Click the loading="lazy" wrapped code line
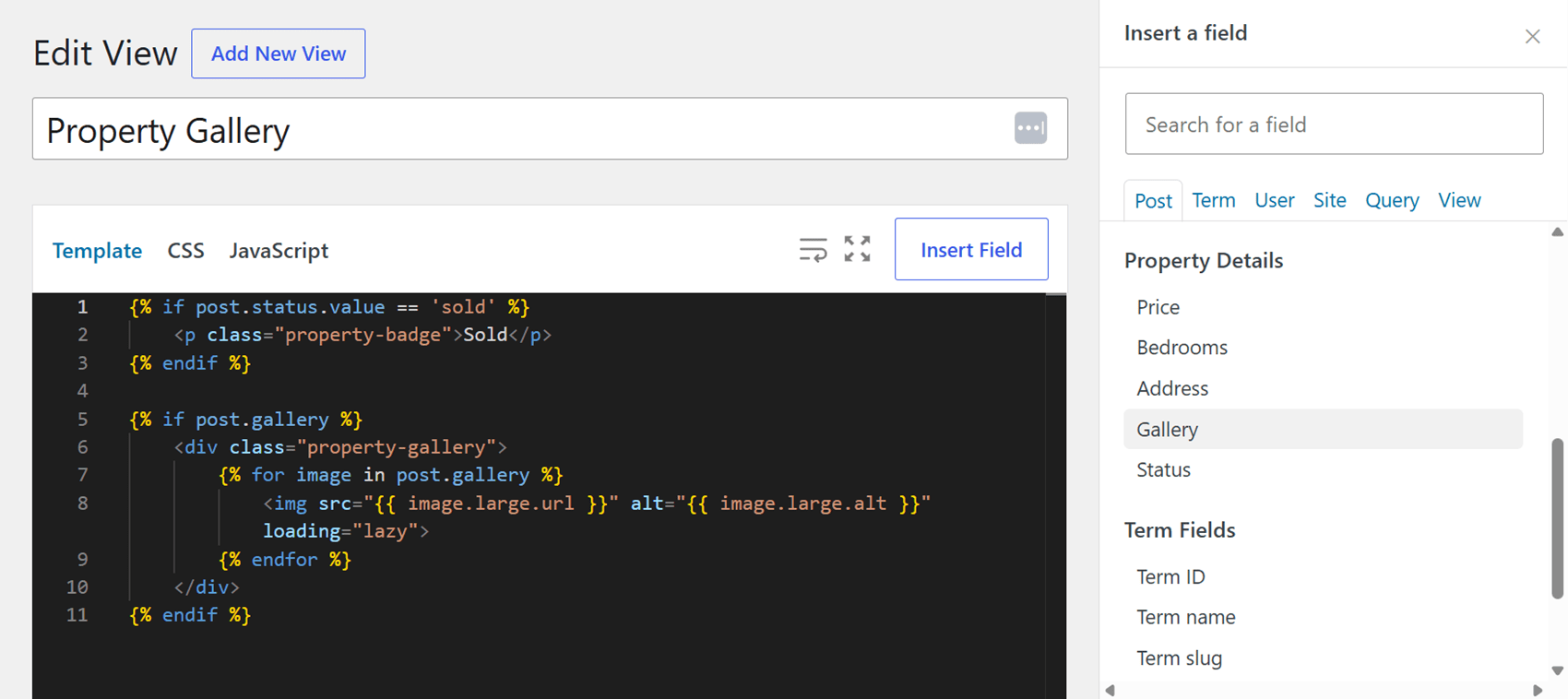Viewport: 1568px width, 699px height. pos(346,531)
